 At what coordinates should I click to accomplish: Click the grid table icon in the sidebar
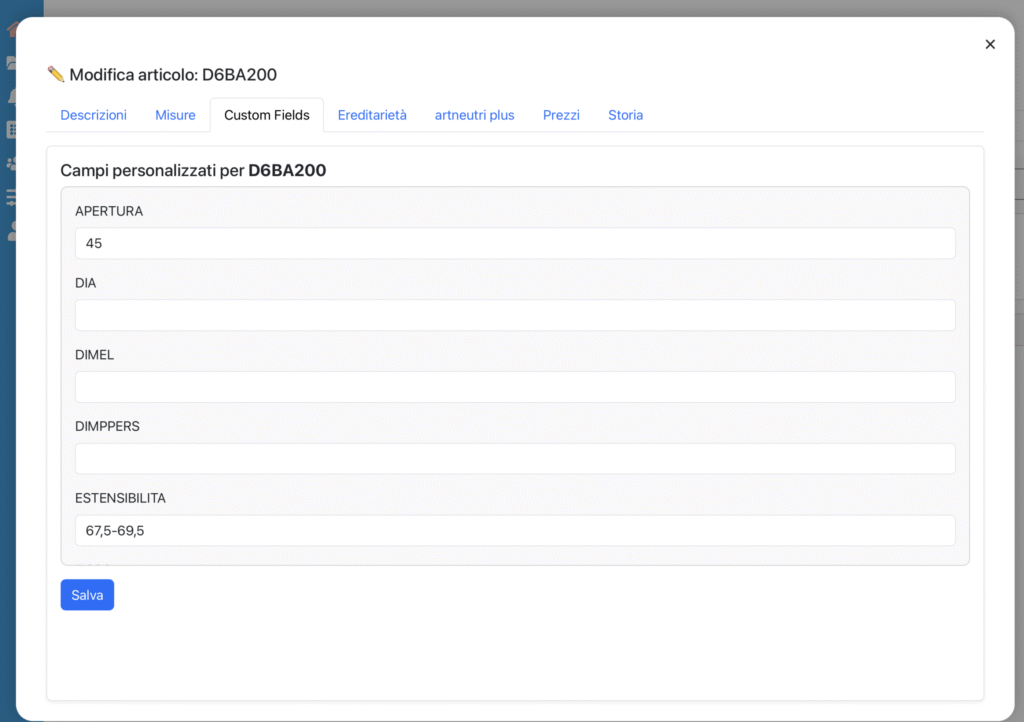[11, 129]
